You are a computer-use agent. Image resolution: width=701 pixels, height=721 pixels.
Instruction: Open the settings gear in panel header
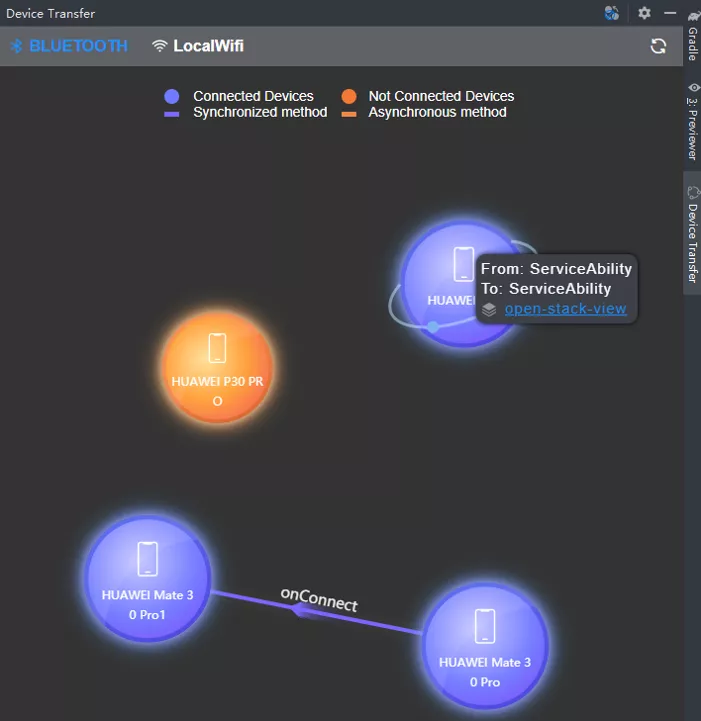pos(644,13)
